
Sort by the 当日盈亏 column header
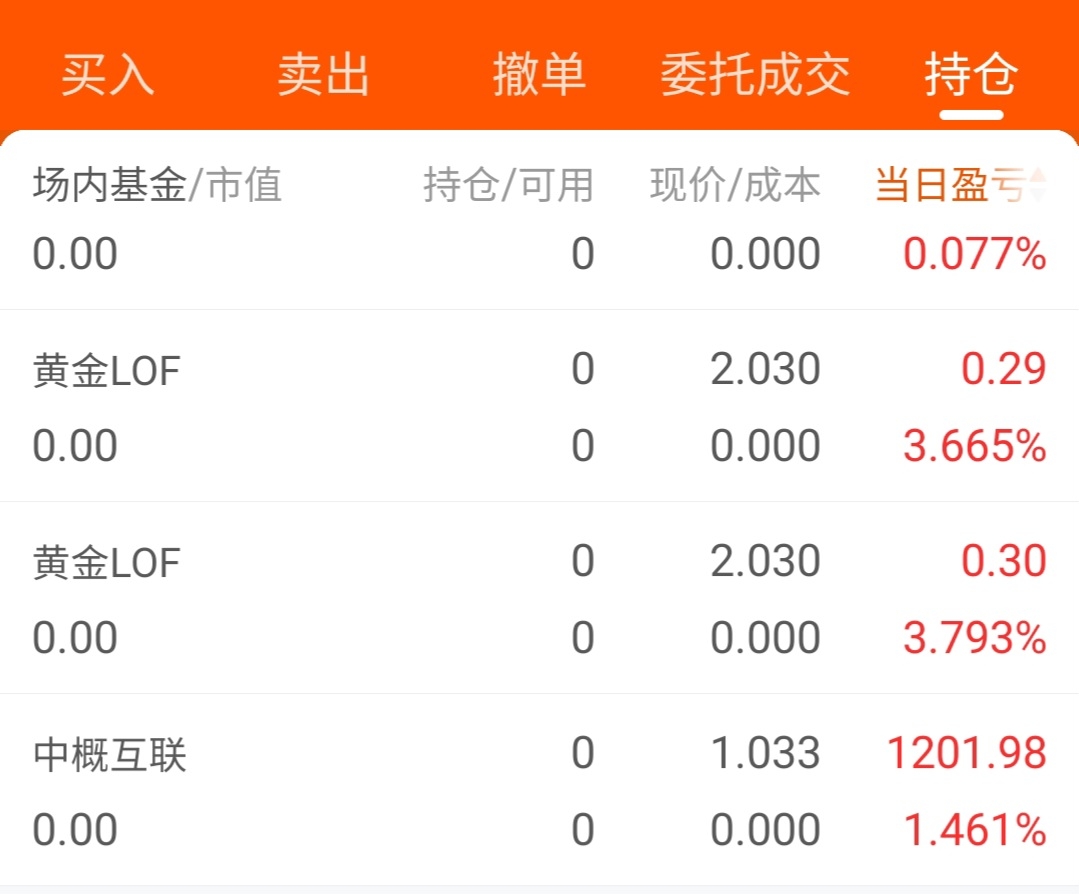pyautogui.click(x=950, y=185)
